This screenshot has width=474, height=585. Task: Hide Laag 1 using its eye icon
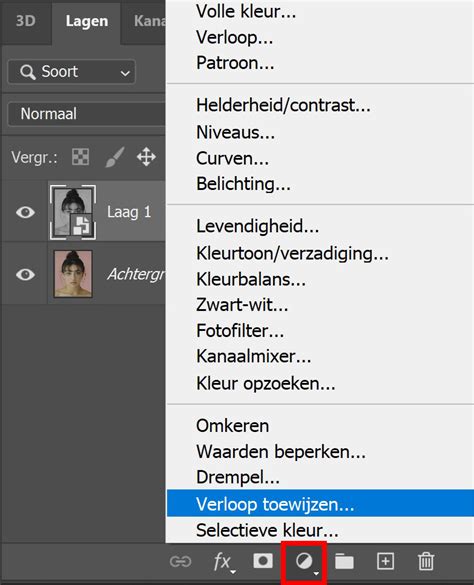(x=25, y=212)
